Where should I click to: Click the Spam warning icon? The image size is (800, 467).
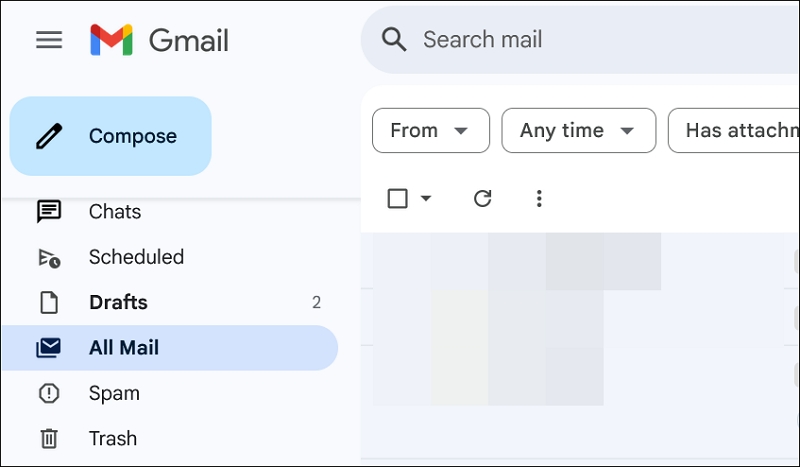tap(49, 393)
